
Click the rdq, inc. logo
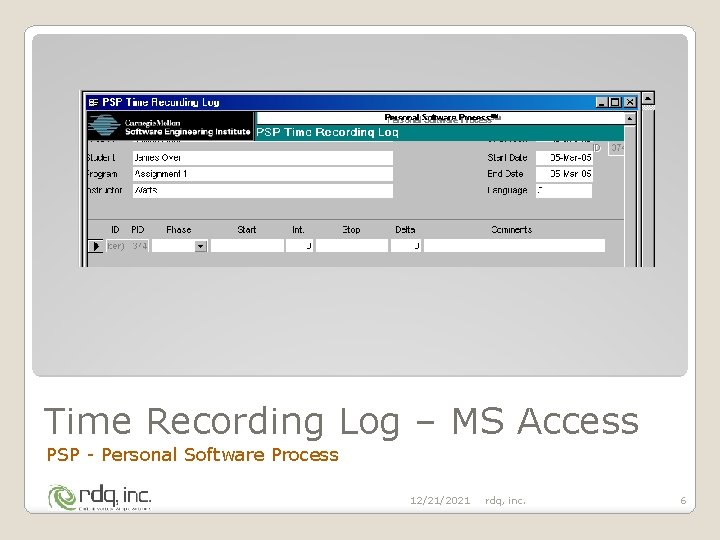tap(100, 497)
